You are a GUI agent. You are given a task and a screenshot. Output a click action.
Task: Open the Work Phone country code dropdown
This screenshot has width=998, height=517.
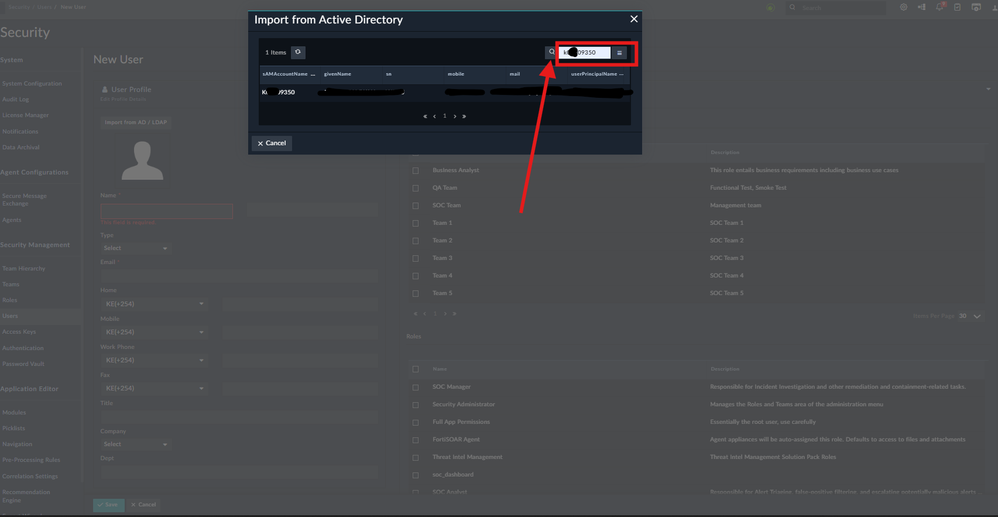[x=154, y=360]
